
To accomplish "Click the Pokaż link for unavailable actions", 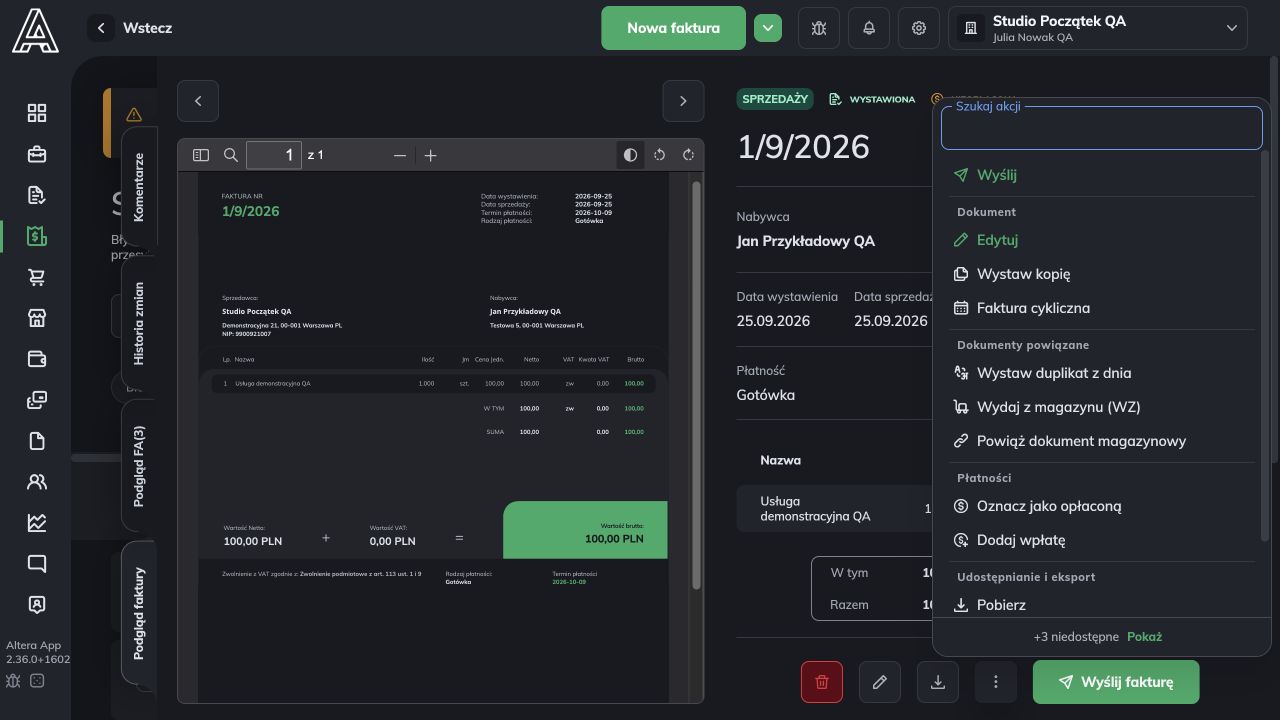I will tap(1144, 637).
